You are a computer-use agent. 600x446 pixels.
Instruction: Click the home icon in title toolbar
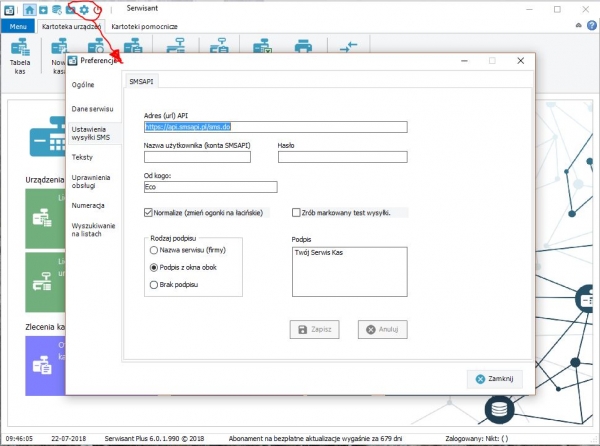[x=29, y=9]
